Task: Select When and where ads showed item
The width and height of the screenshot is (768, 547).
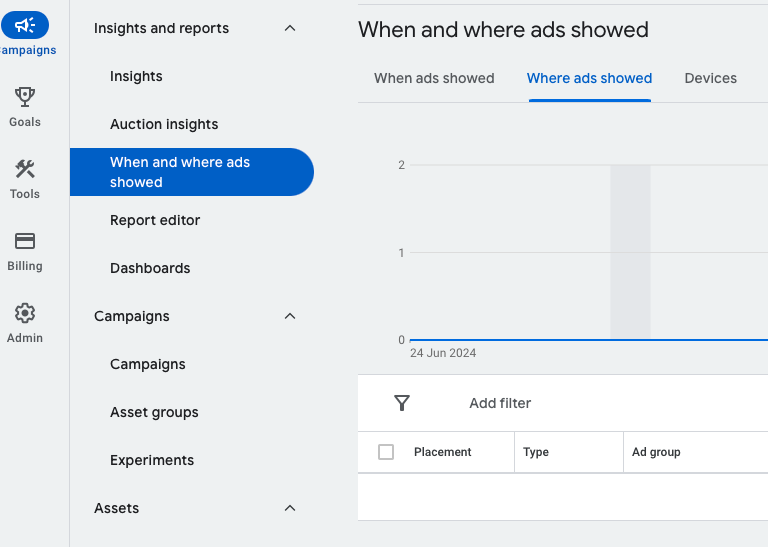Action: 192,172
